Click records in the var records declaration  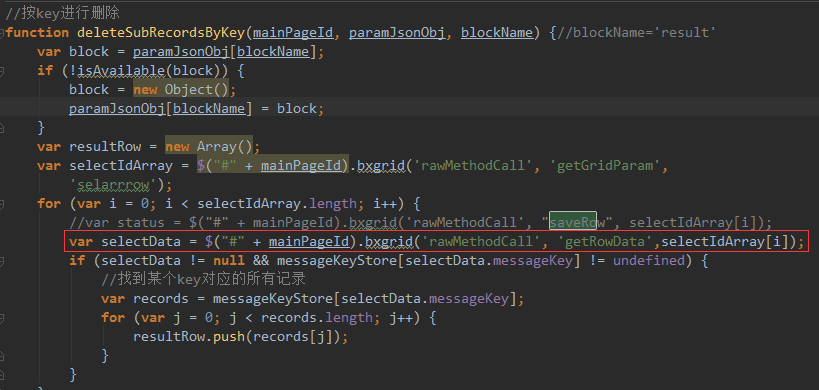pyautogui.click(x=161, y=299)
